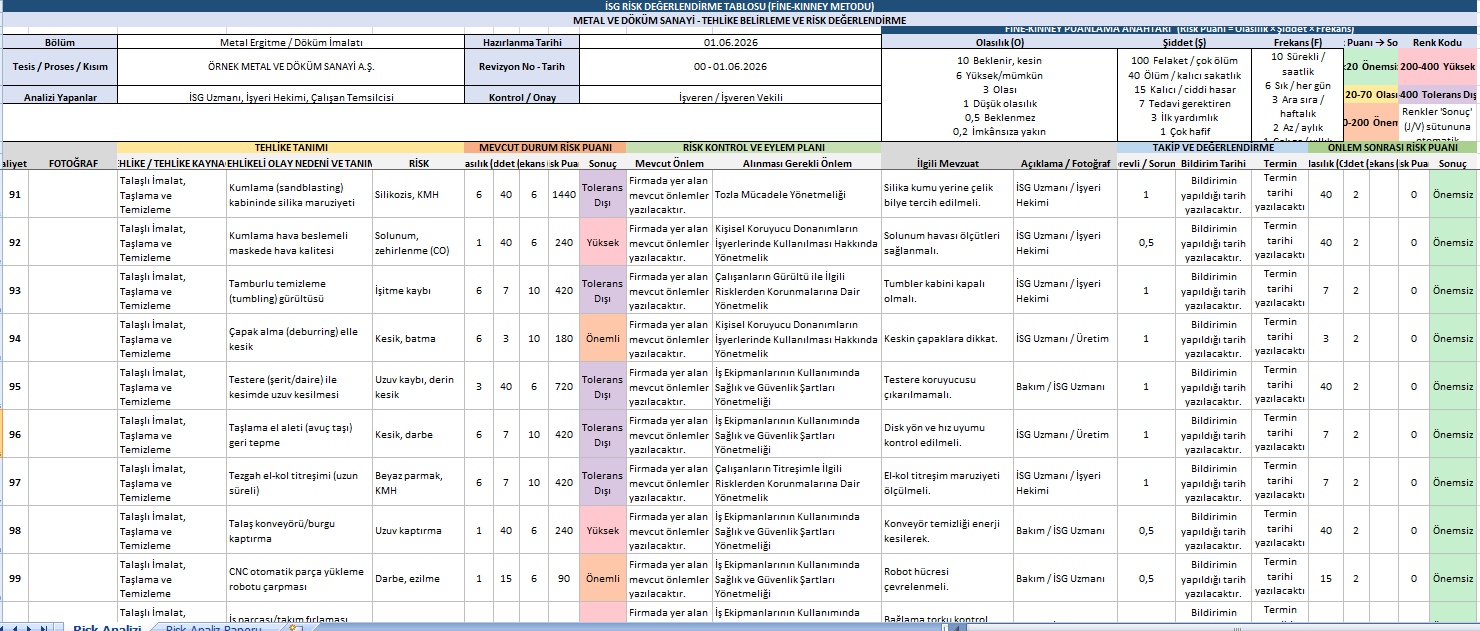Click 'Tozla Mücadele Yönetmeliği' cell

pos(797,194)
